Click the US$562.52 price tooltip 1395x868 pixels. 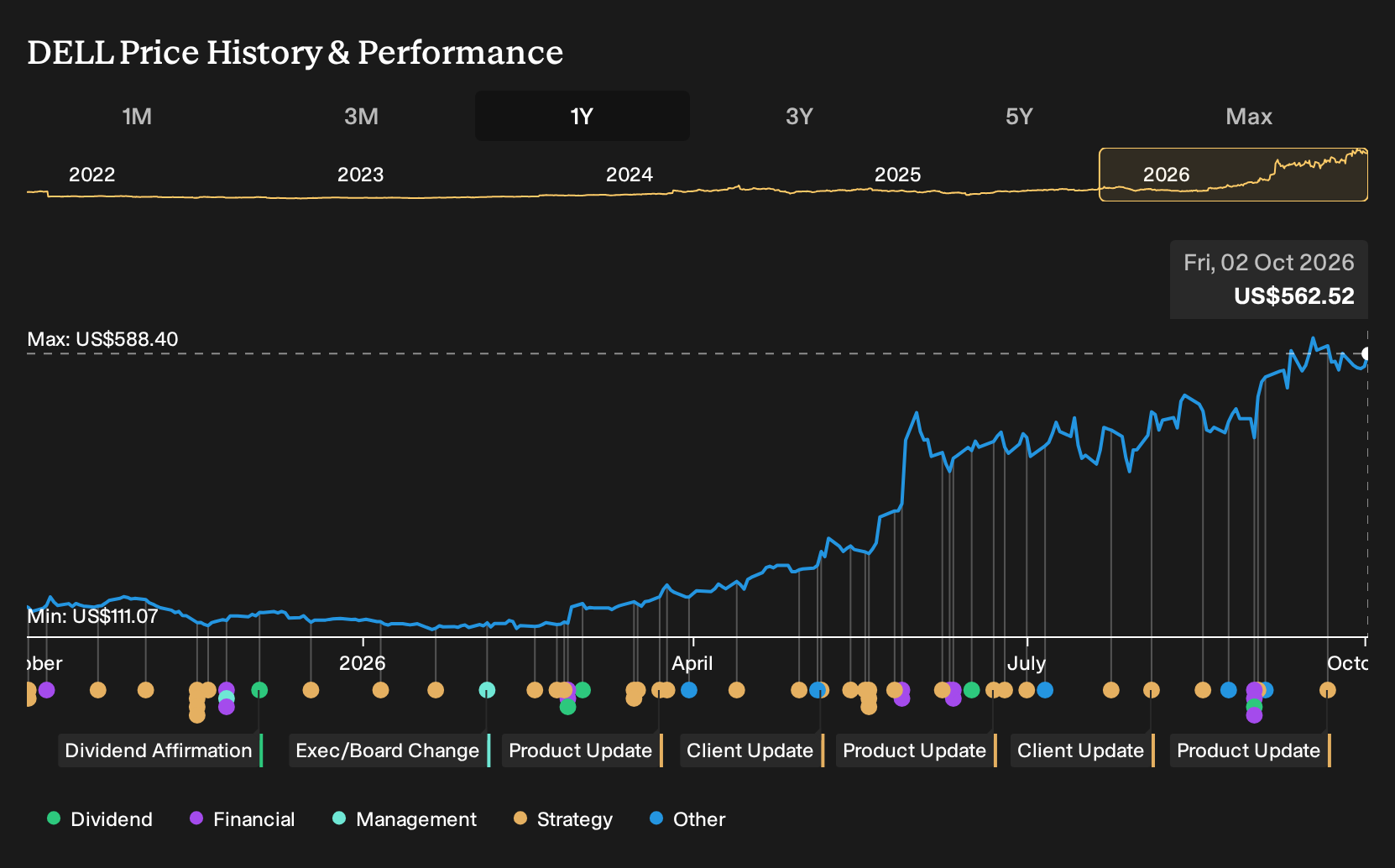click(x=1269, y=280)
